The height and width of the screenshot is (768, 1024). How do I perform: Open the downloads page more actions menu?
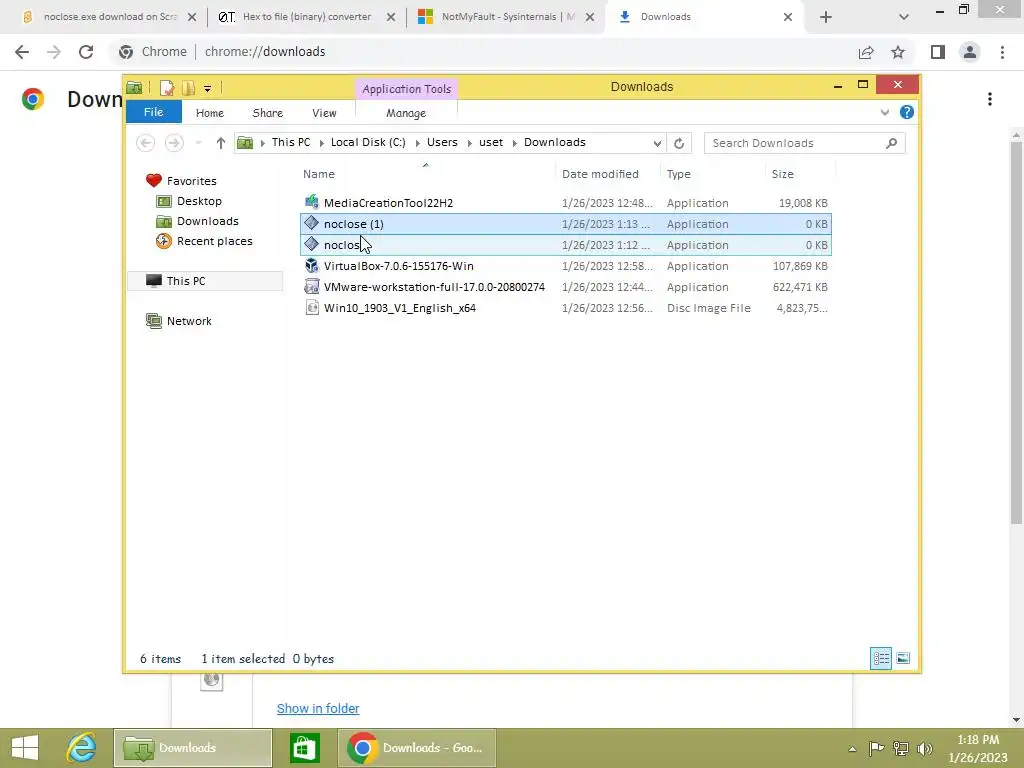point(990,99)
